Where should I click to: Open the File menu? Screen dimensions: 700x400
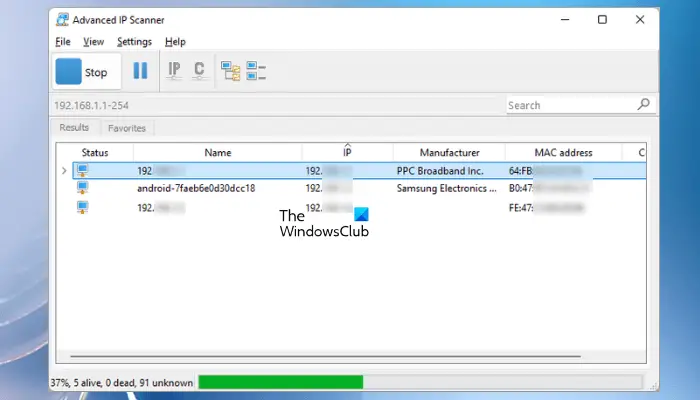click(x=62, y=42)
